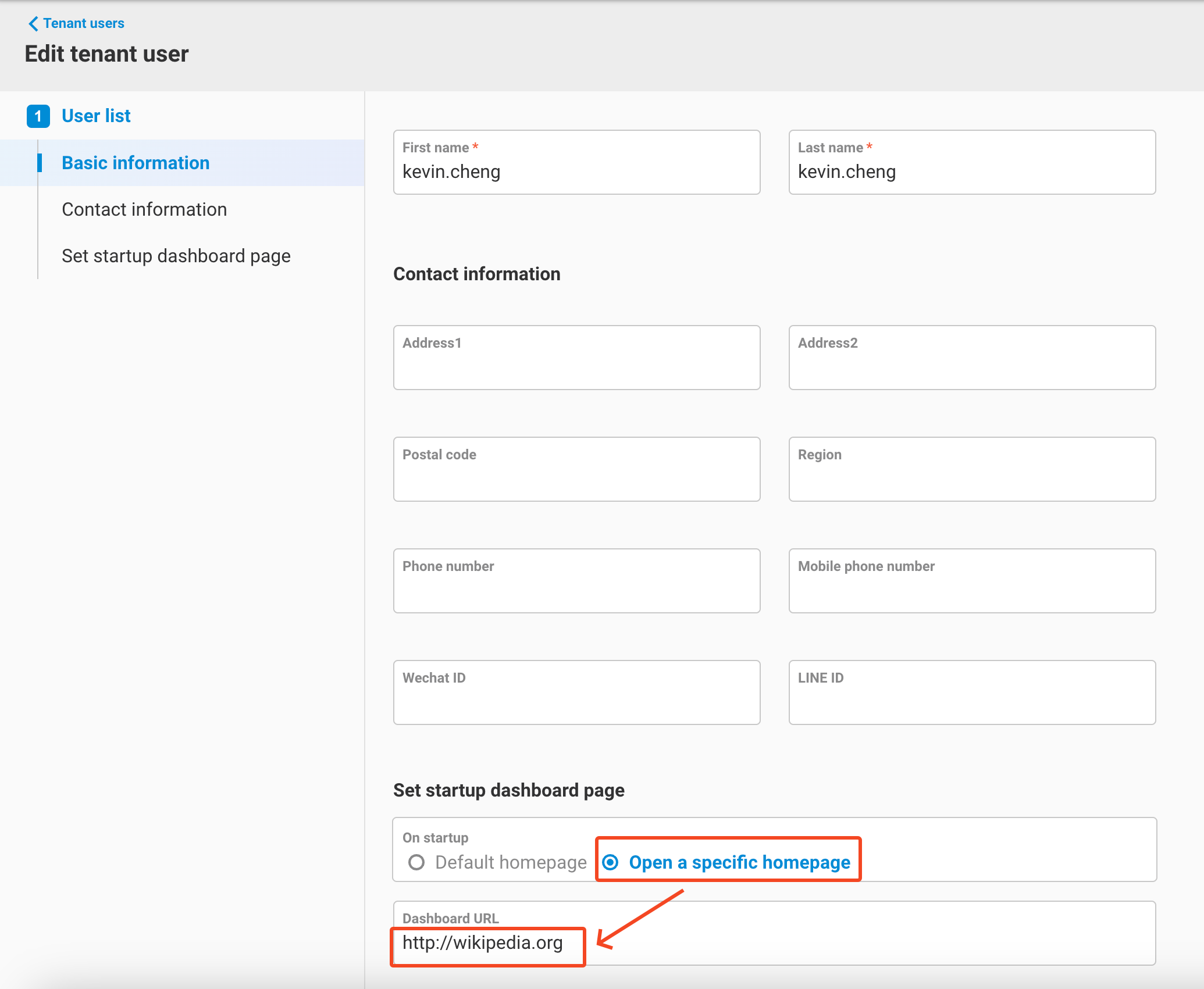Viewport: 1204px width, 989px height.
Task: Click the required asterisk on First name label
Action: click(476, 147)
